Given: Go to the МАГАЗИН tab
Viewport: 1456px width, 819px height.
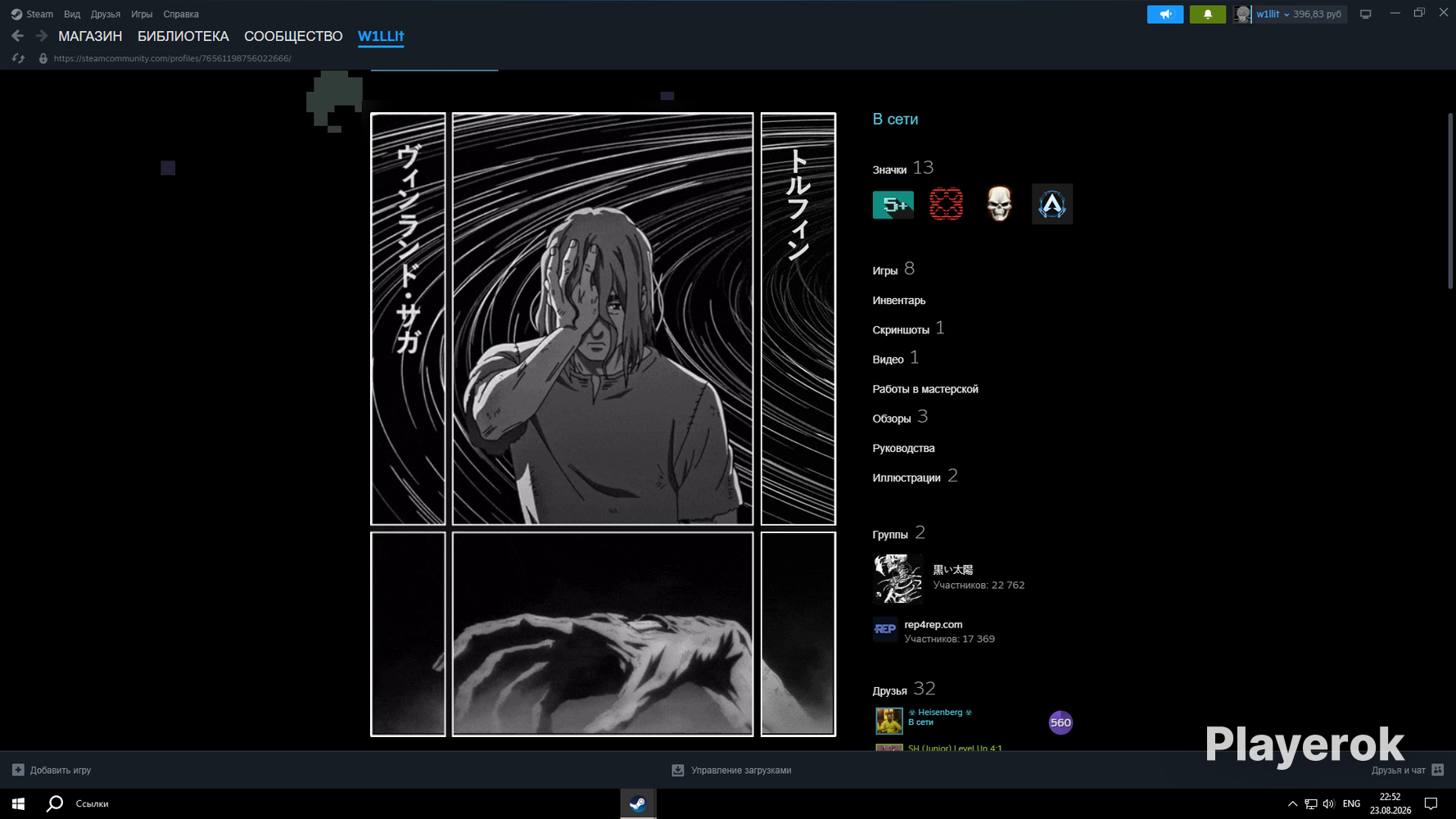Looking at the screenshot, I should [90, 36].
